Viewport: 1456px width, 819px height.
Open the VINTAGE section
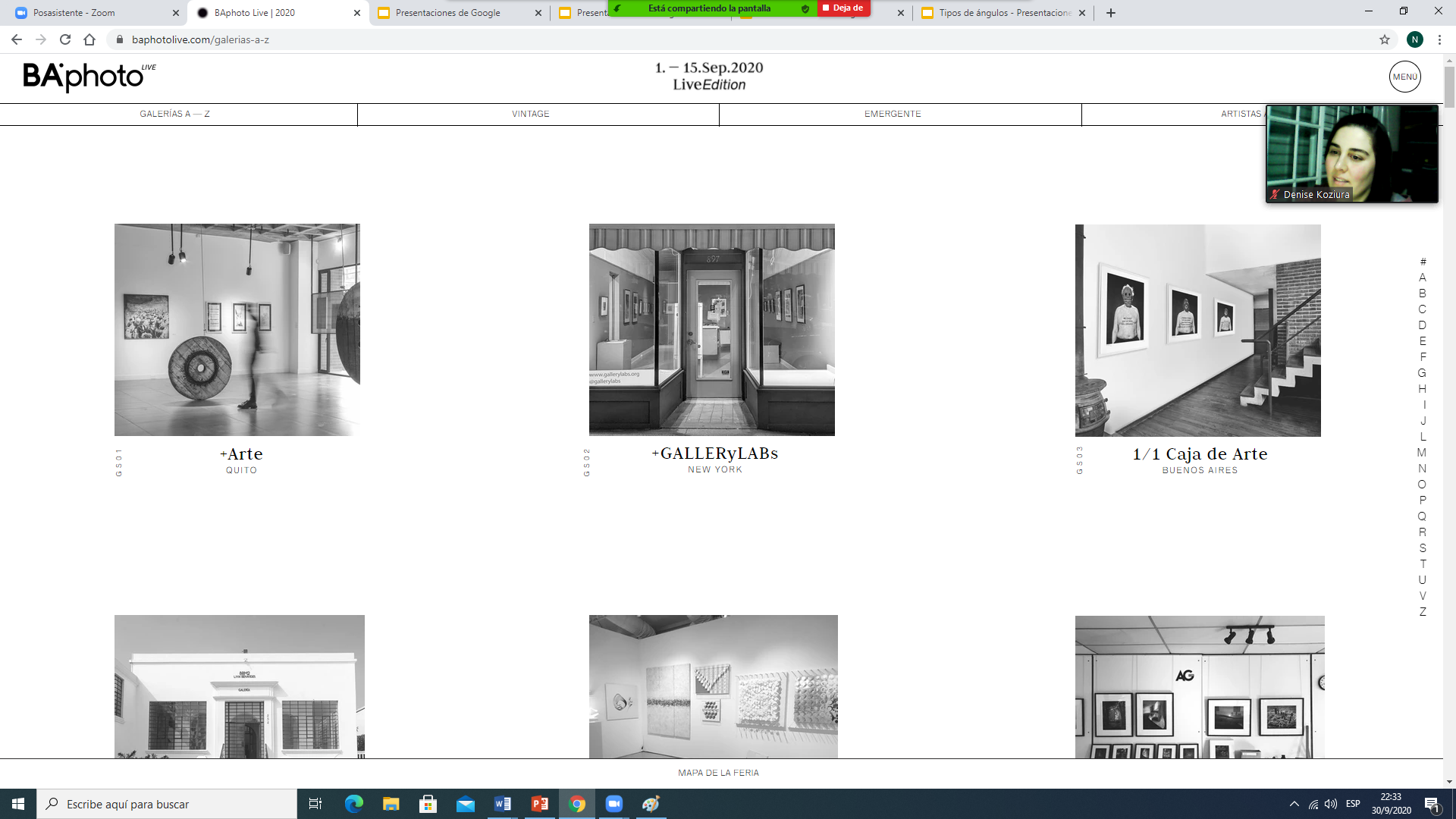tap(530, 114)
